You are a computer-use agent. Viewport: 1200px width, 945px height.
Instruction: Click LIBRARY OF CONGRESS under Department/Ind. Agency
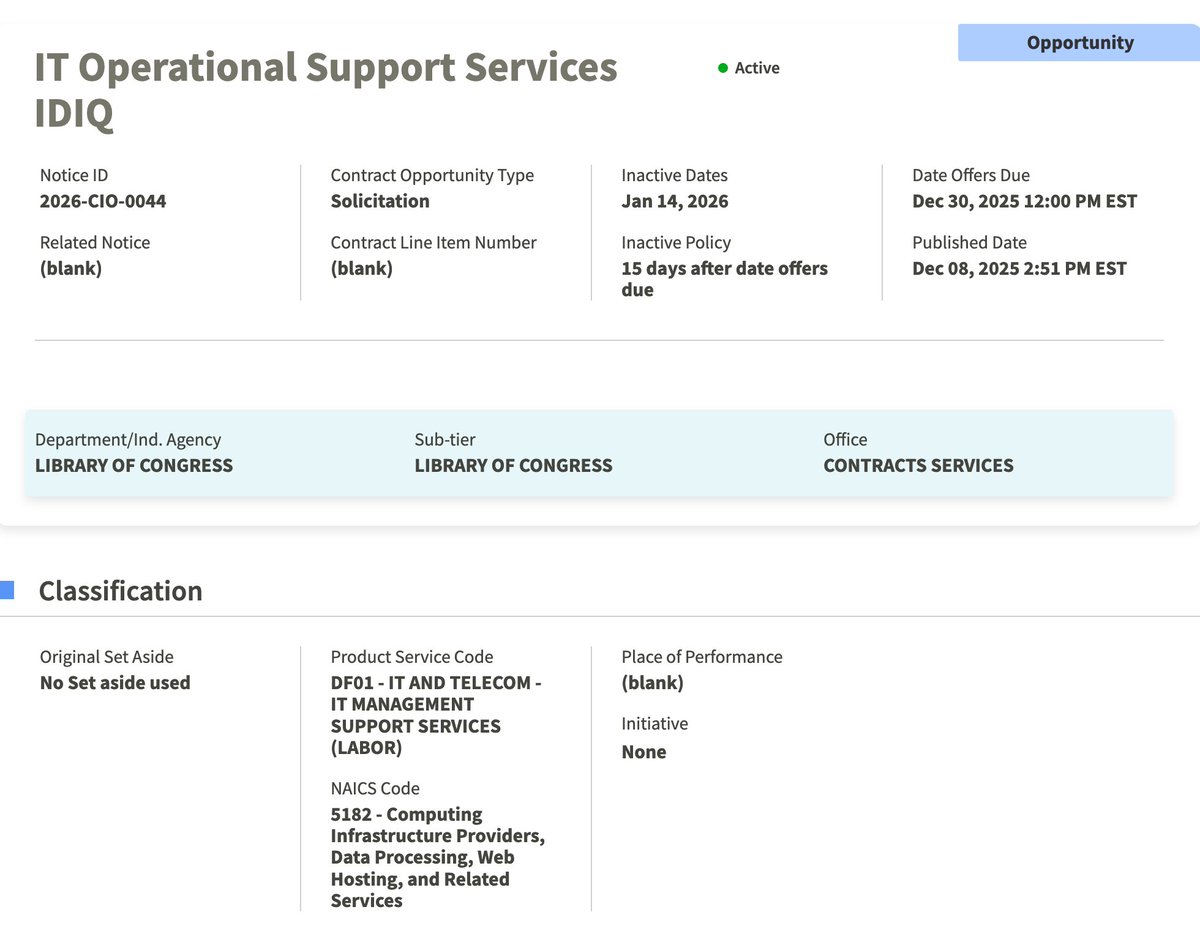[x=134, y=465]
